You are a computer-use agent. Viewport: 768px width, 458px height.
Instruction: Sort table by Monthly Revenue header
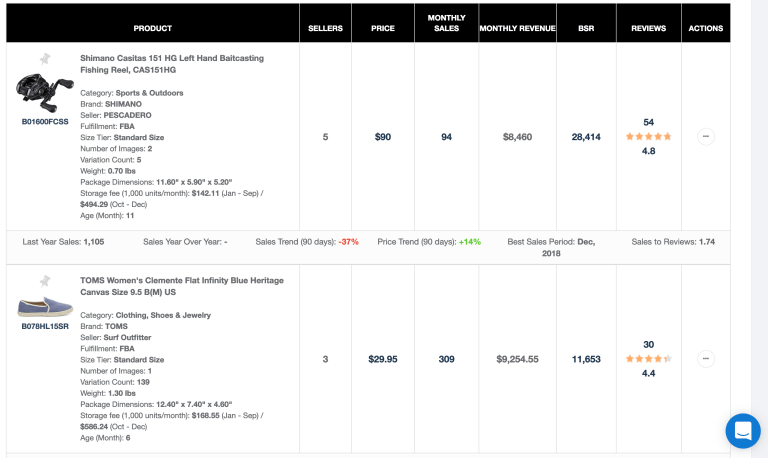(x=517, y=28)
